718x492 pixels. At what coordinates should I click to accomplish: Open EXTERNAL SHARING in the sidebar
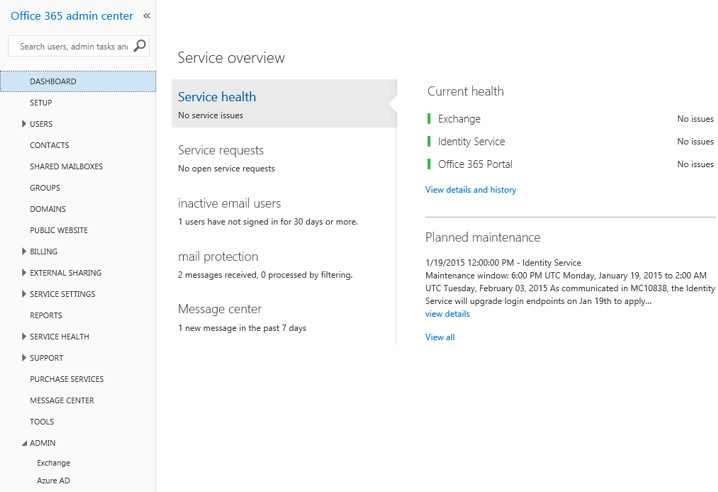click(x=65, y=273)
